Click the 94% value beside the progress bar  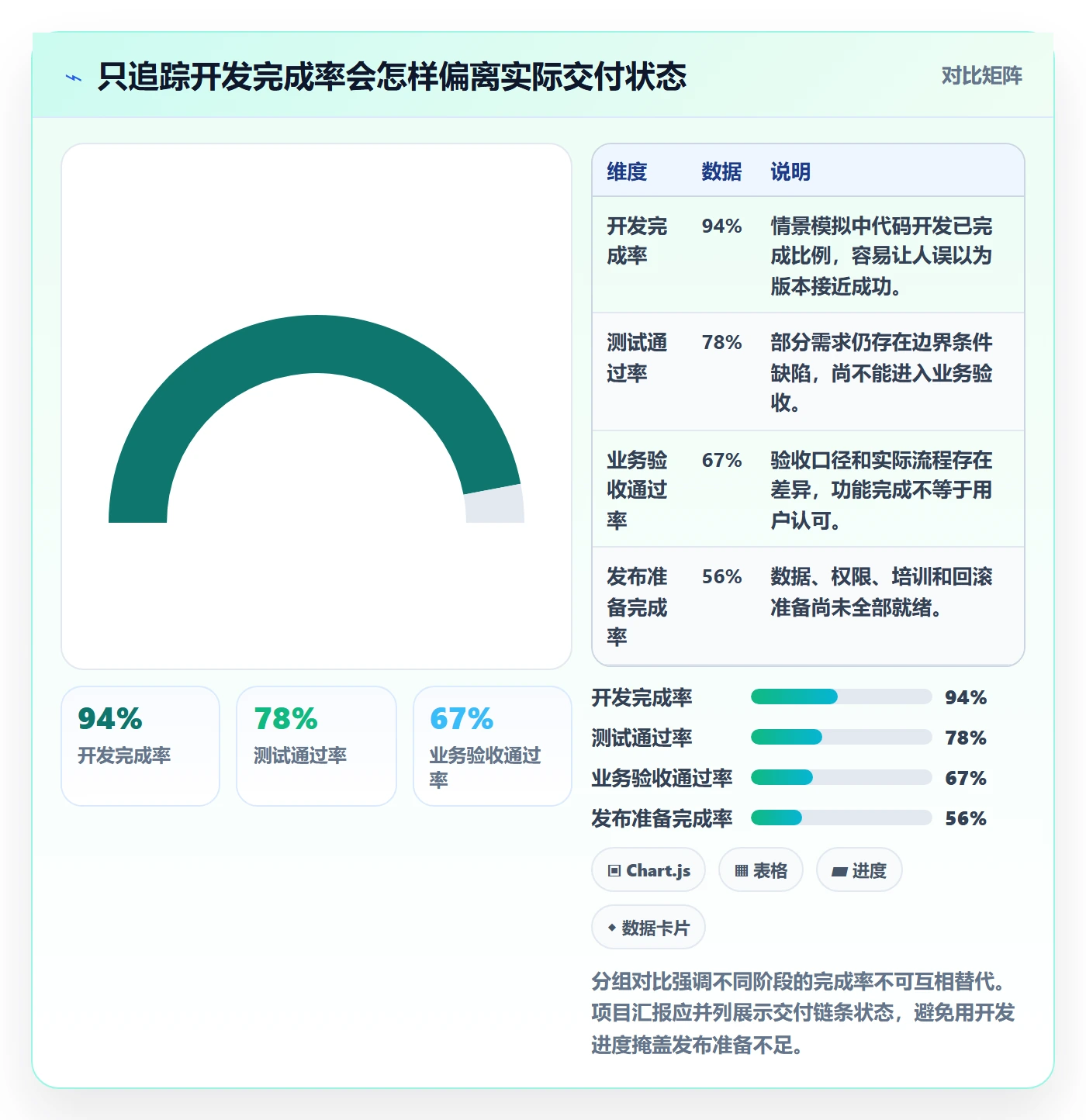966,697
